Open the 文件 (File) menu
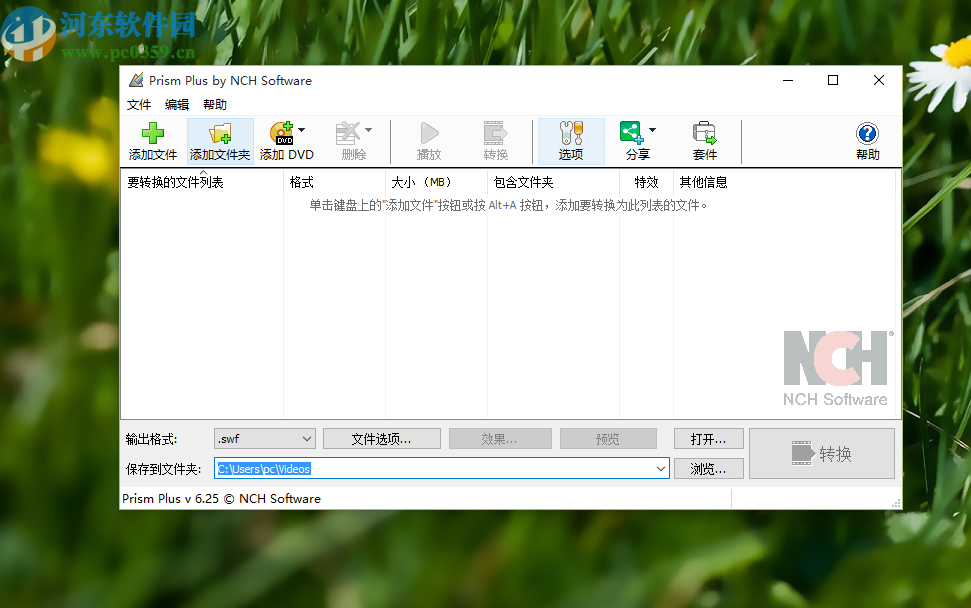This screenshot has height=608, width=971. [138, 104]
